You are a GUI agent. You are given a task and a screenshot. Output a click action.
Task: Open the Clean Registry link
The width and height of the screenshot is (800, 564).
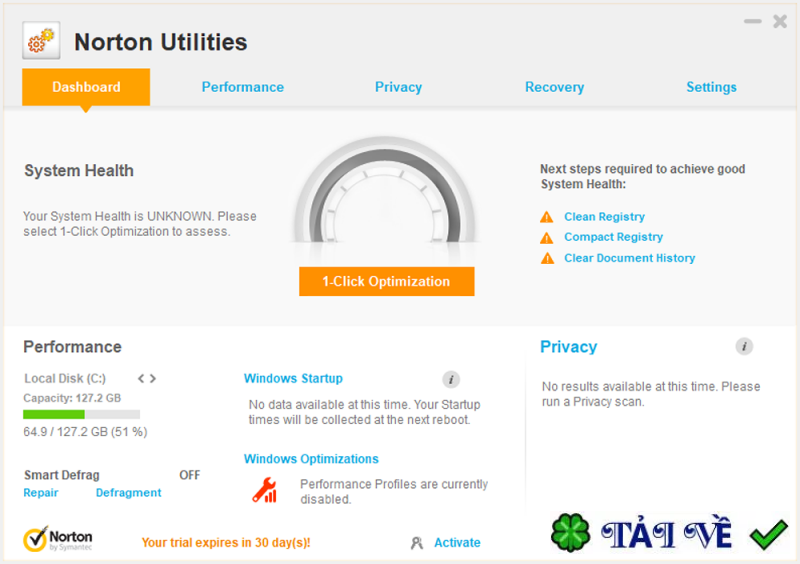click(604, 217)
